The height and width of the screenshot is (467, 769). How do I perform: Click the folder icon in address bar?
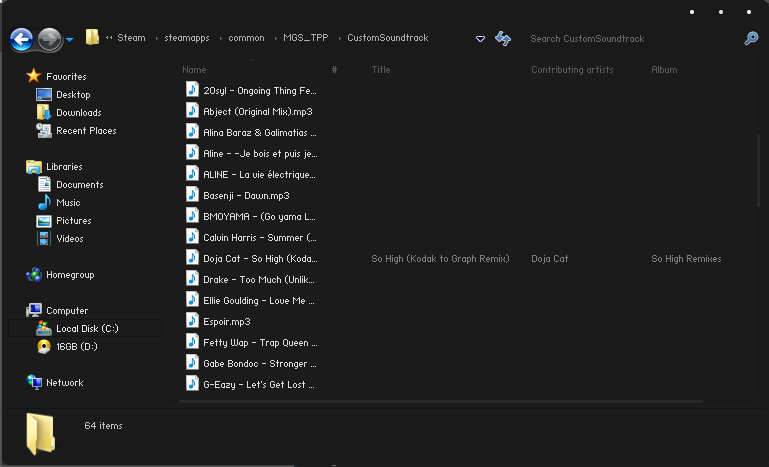tap(92, 37)
